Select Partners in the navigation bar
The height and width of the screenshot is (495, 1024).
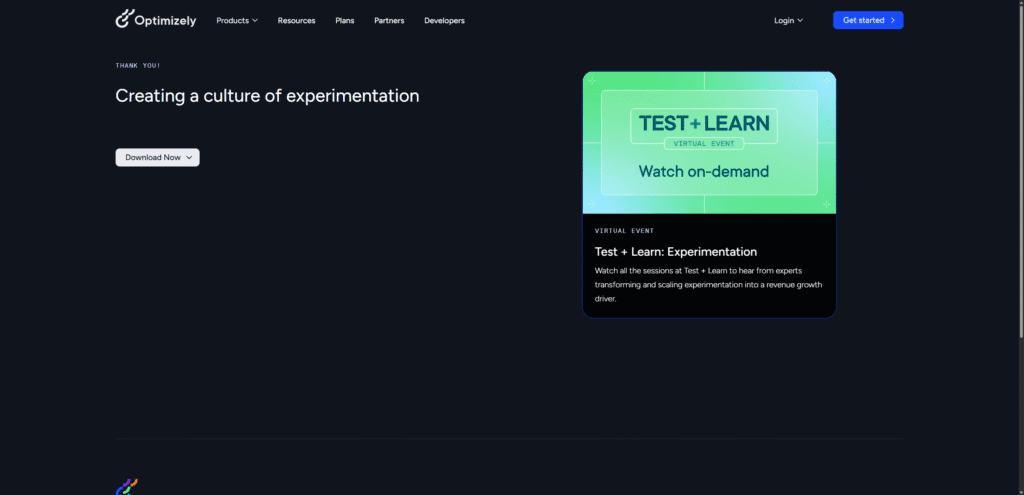389,20
